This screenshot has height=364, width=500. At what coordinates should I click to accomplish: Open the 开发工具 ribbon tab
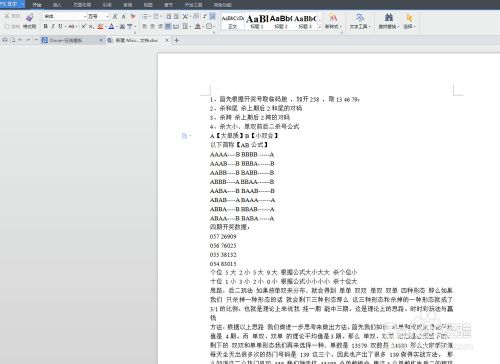(x=193, y=5)
